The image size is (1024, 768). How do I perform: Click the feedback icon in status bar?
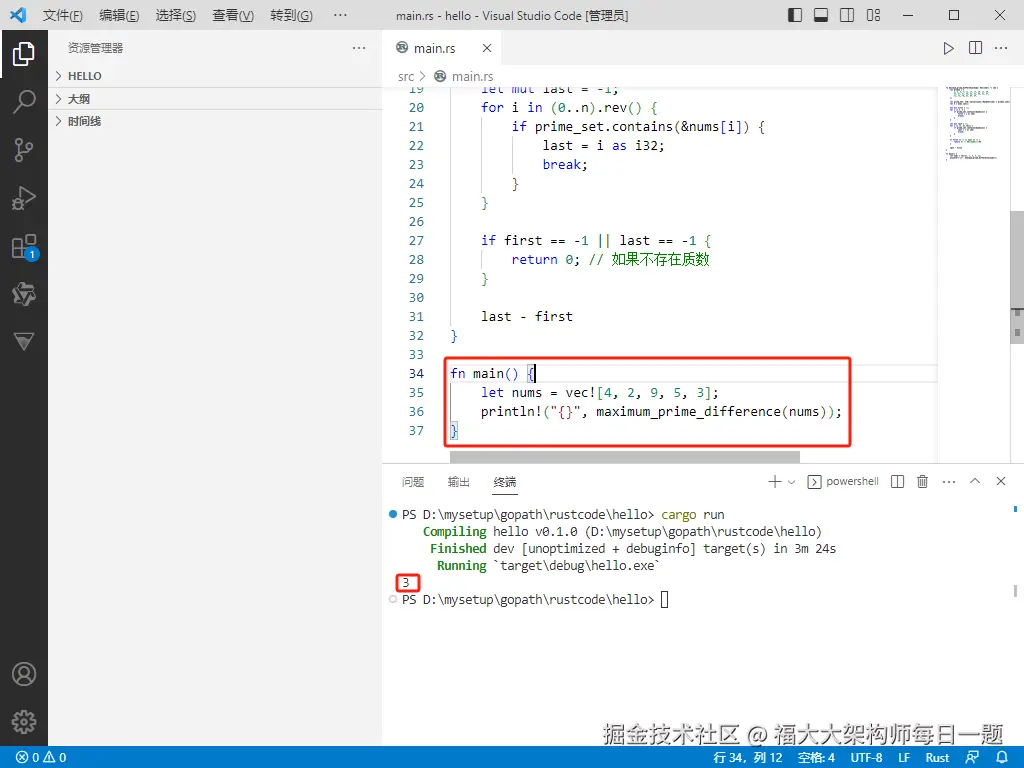[x=972, y=758]
